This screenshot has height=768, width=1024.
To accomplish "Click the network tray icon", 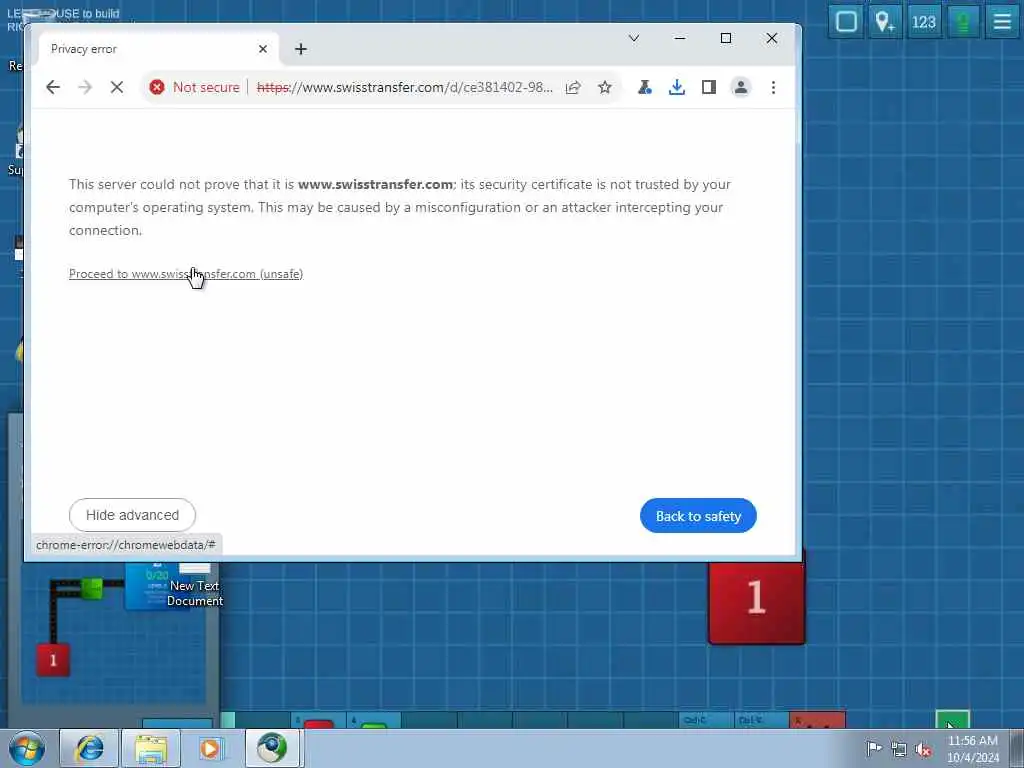I will click(x=899, y=749).
